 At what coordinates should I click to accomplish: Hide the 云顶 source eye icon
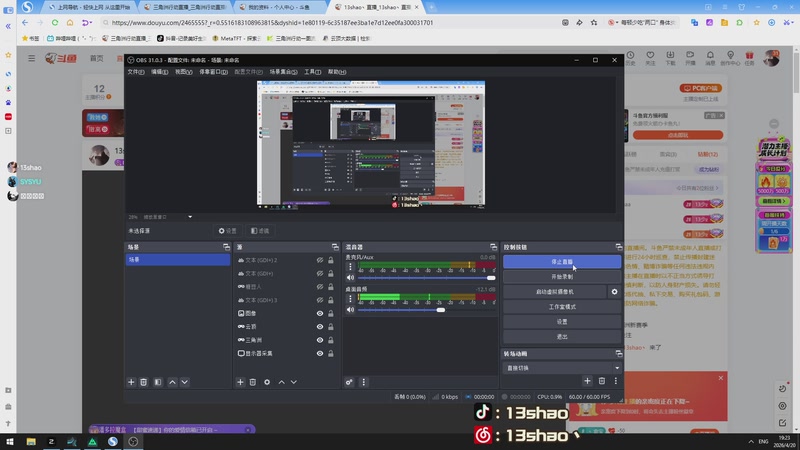(x=320, y=327)
